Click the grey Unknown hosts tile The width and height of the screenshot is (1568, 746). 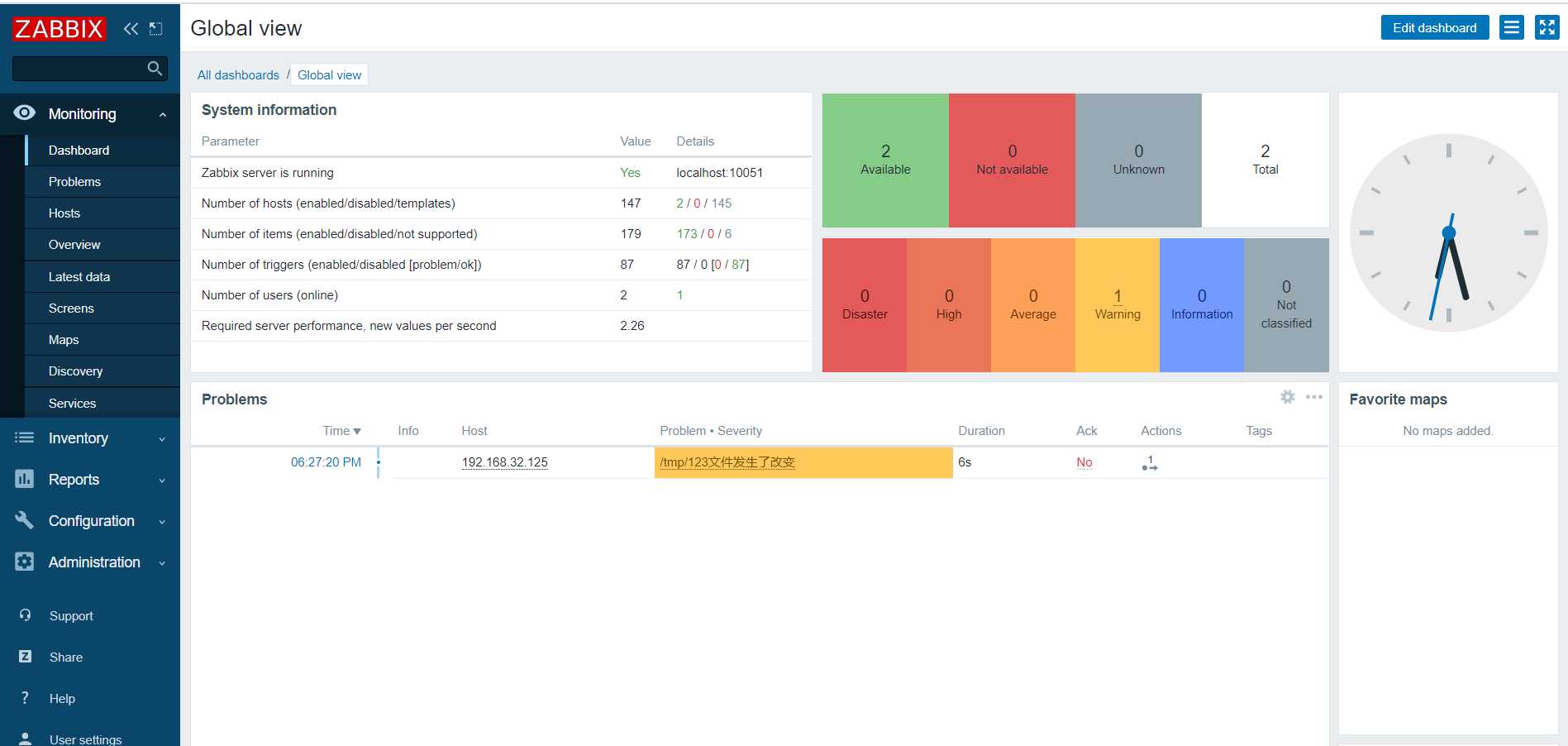click(x=1138, y=160)
